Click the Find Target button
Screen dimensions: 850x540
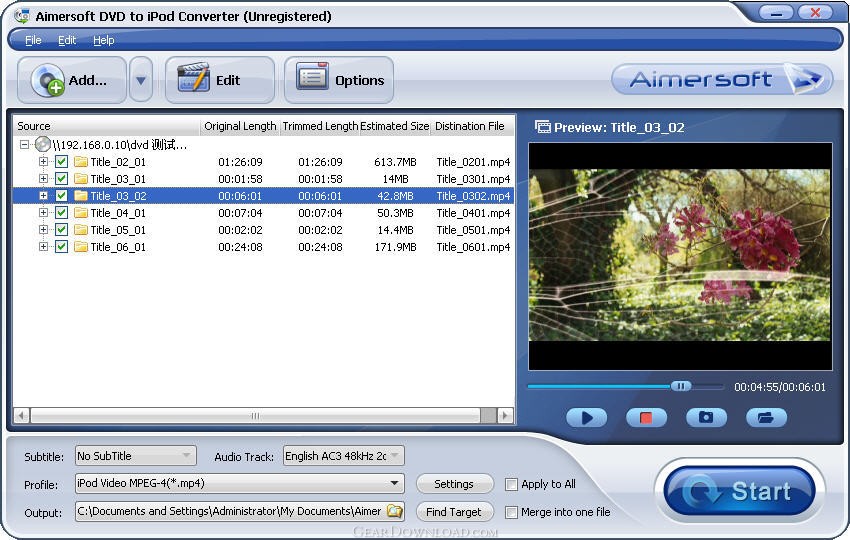pyautogui.click(x=454, y=512)
